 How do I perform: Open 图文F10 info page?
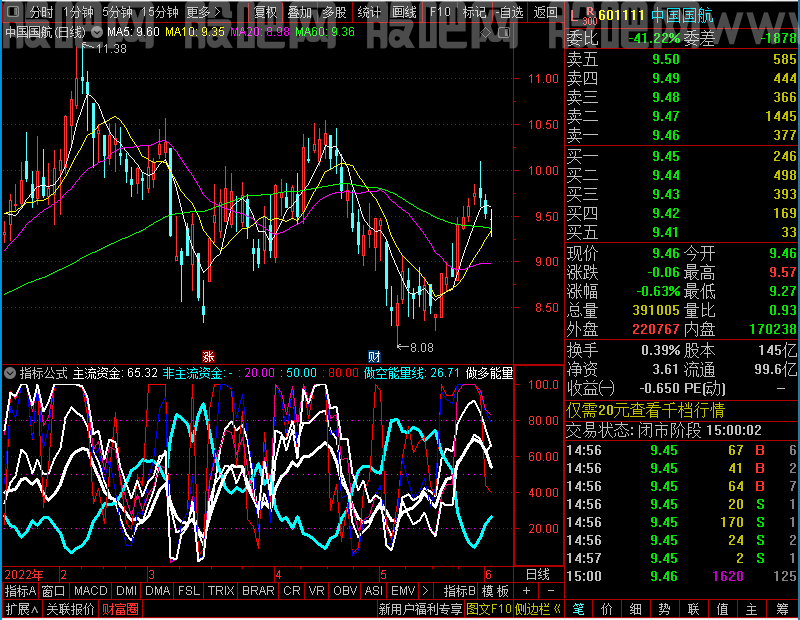click(489, 609)
